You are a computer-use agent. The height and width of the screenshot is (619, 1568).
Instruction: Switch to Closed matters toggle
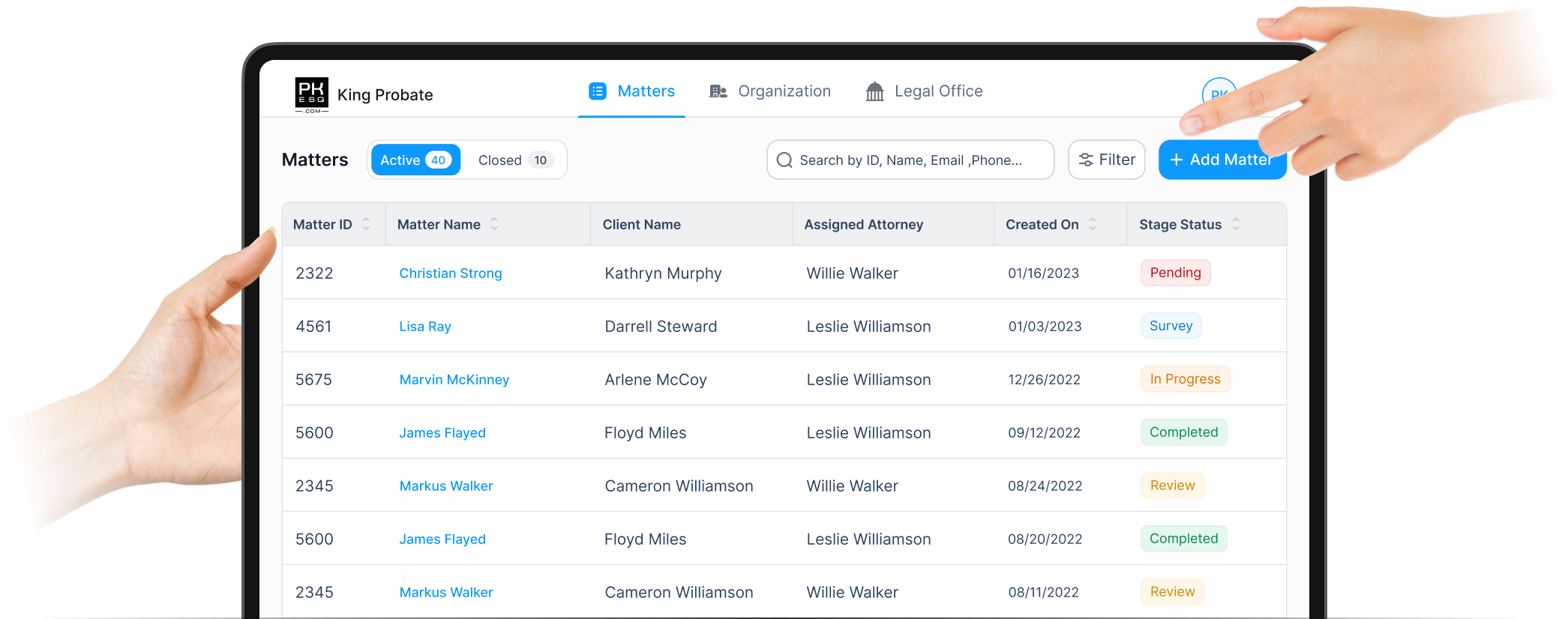coord(514,160)
